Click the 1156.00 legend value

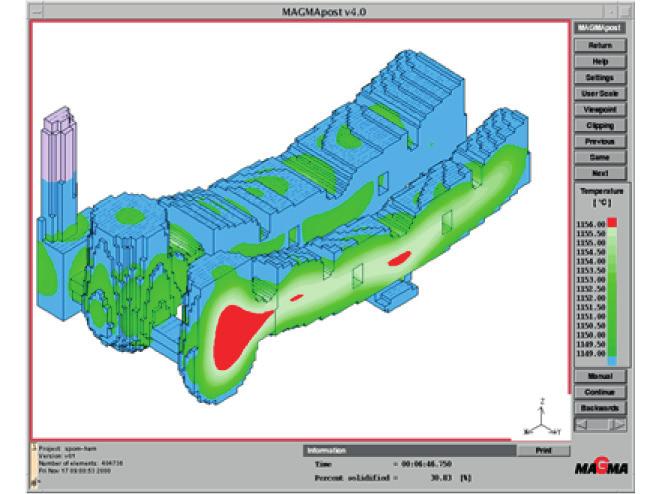591,224
